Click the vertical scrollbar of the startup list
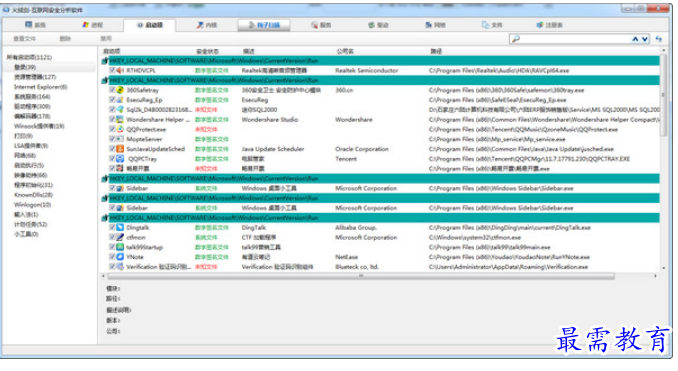Image resolution: width=678 pixels, height=371 pixels. tap(663, 95)
